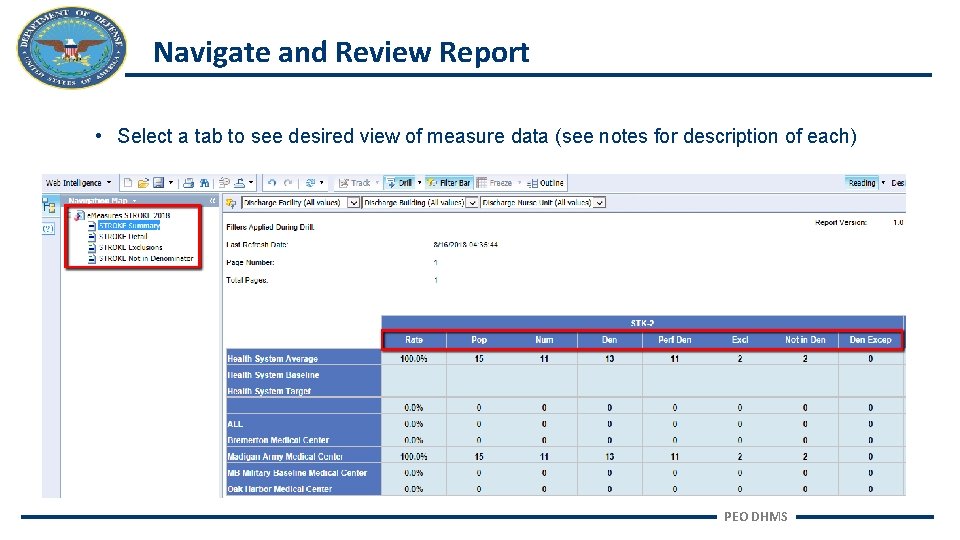Open the Discharge Nurse Unit filter dropdown

coord(599,203)
